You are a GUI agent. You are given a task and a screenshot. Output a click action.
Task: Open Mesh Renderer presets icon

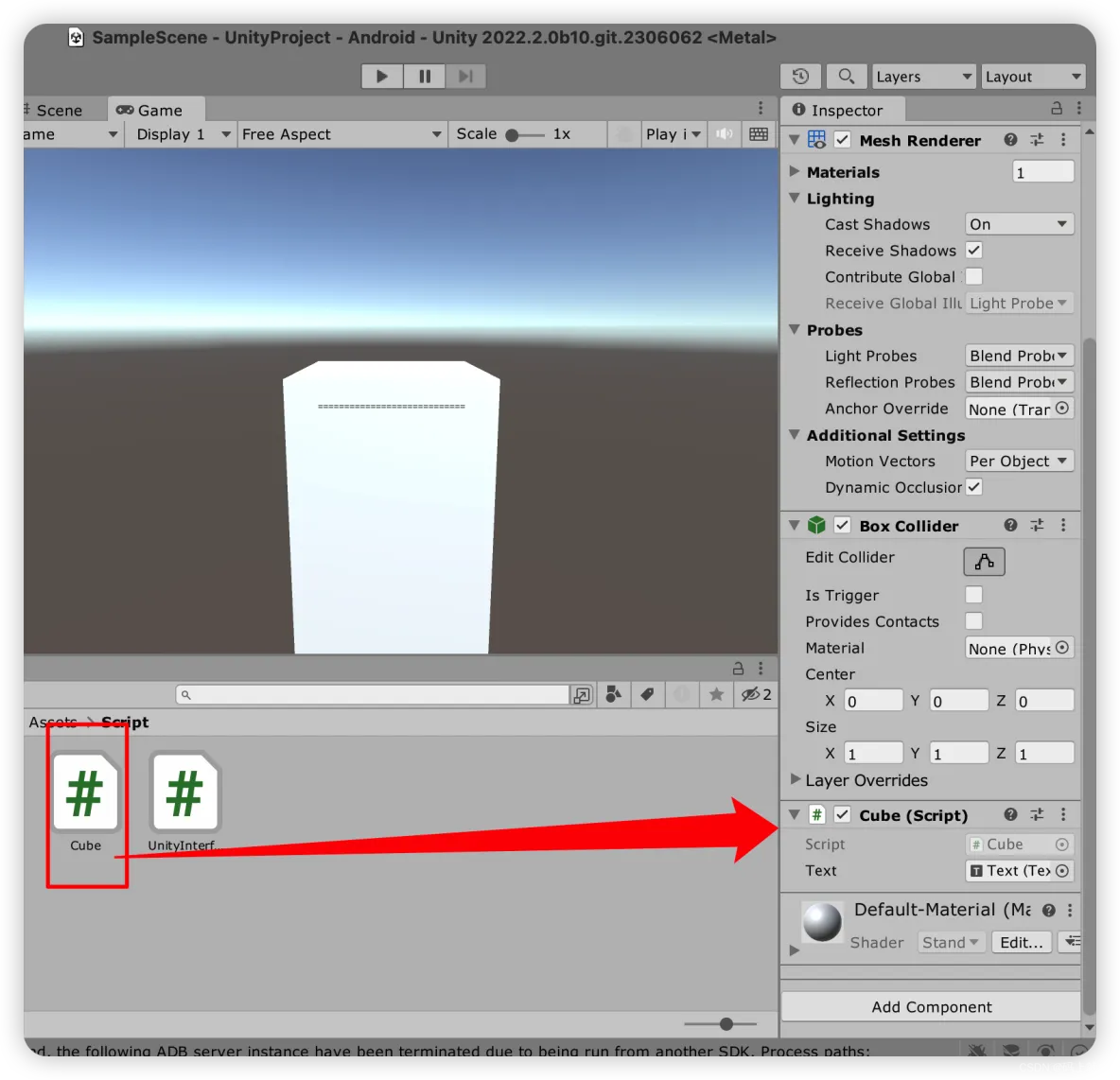1037,140
